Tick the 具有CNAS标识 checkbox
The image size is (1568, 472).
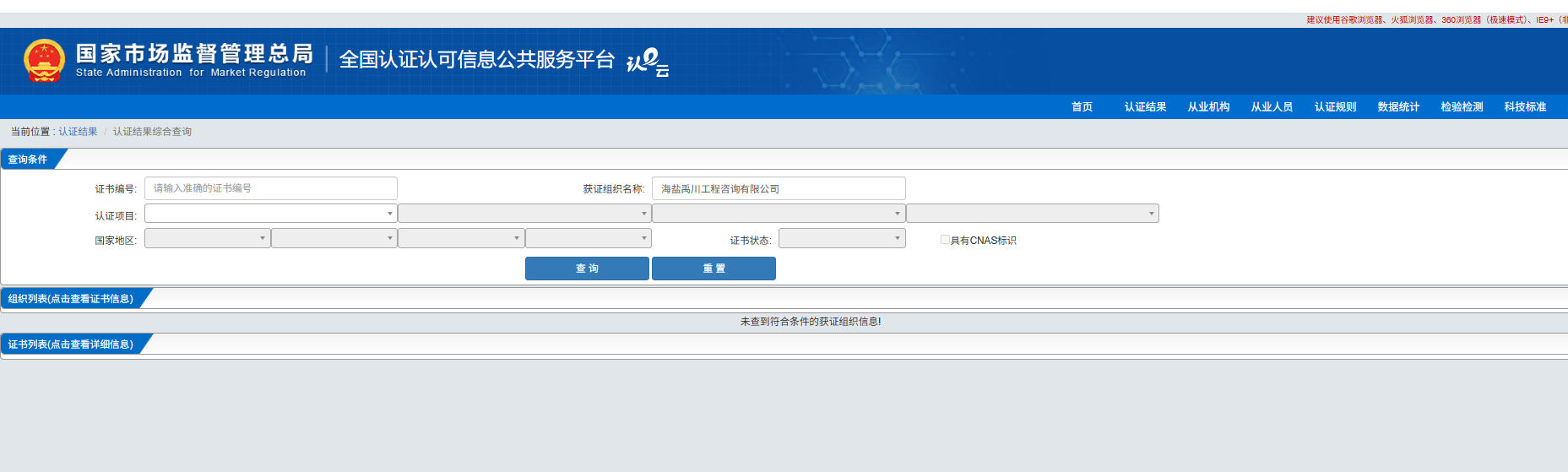click(x=945, y=240)
